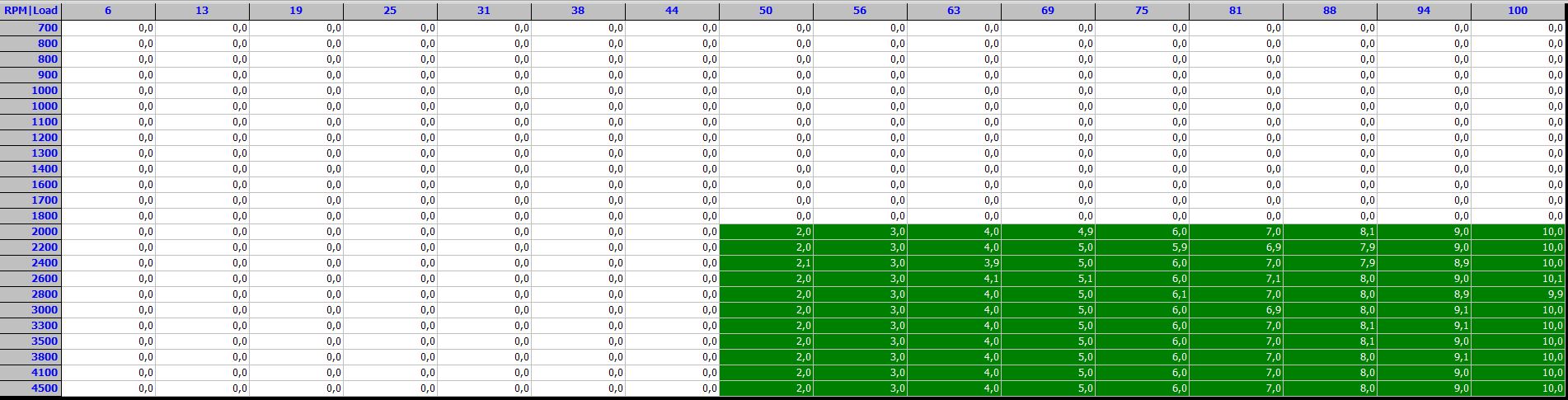
Task: Select the 6,1 cell in column 75
Action: (1142, 294)
